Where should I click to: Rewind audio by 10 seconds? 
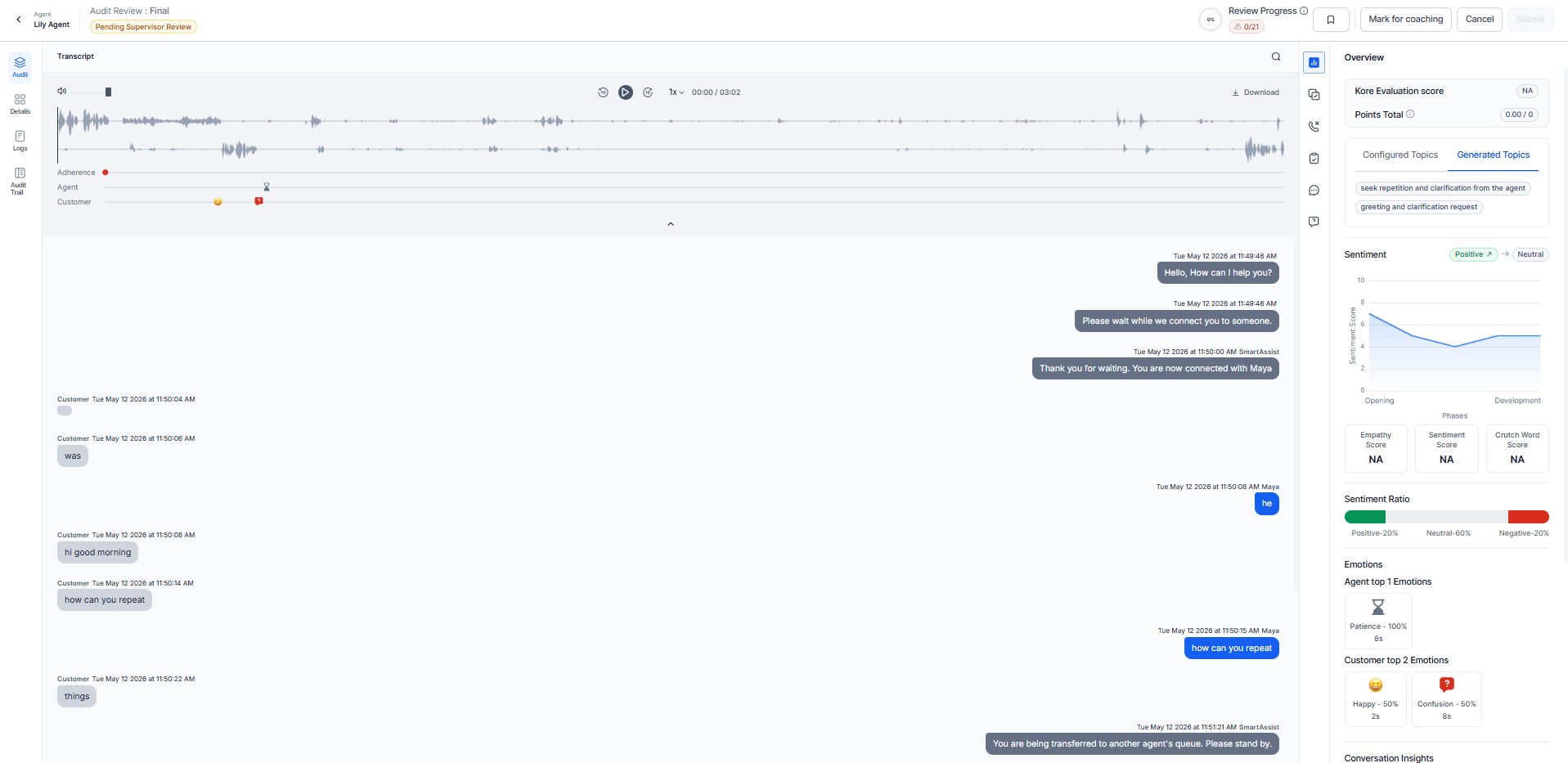point(603,92)
